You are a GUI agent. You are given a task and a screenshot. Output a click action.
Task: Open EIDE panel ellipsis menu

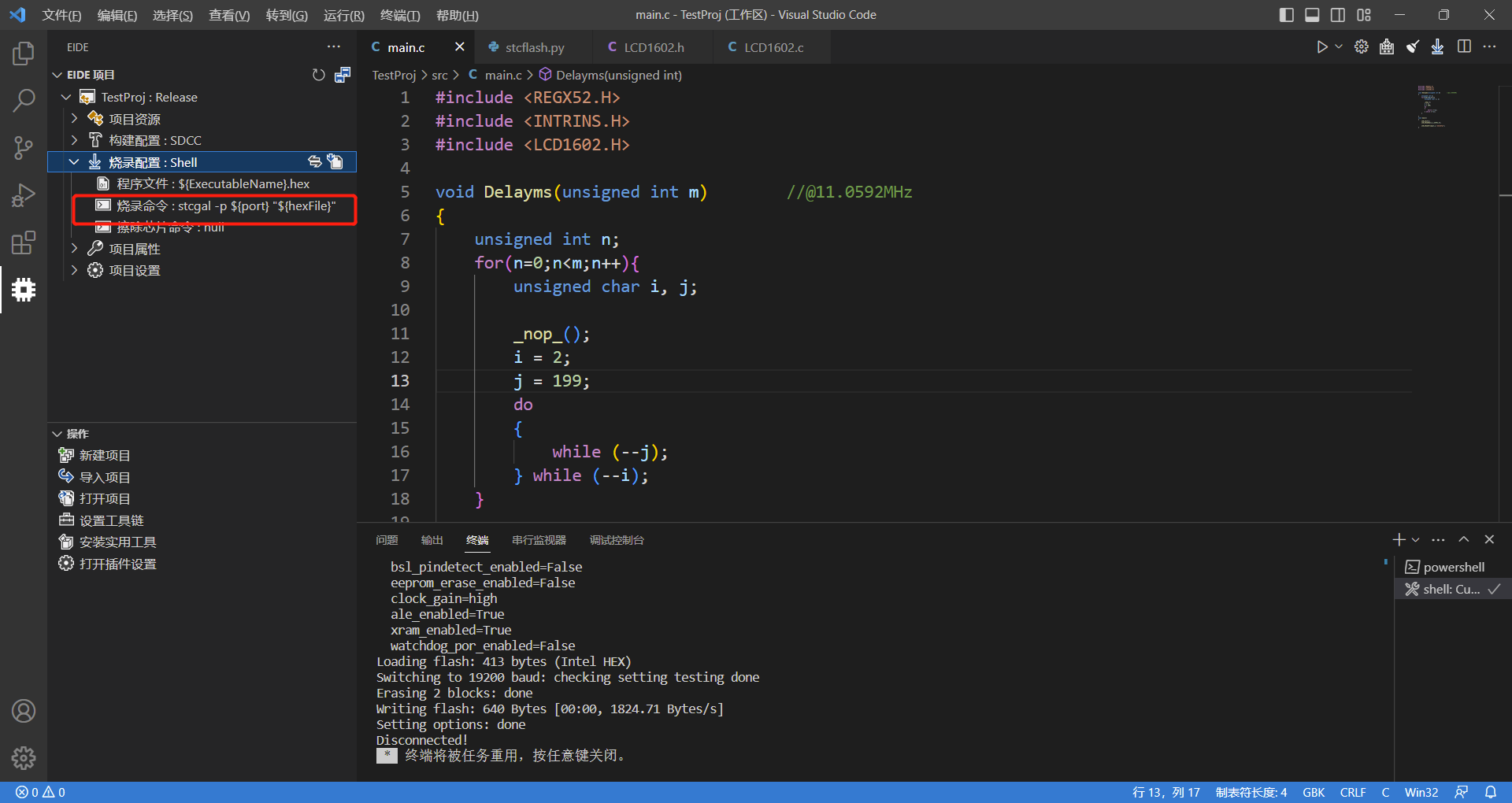[334, 47]
